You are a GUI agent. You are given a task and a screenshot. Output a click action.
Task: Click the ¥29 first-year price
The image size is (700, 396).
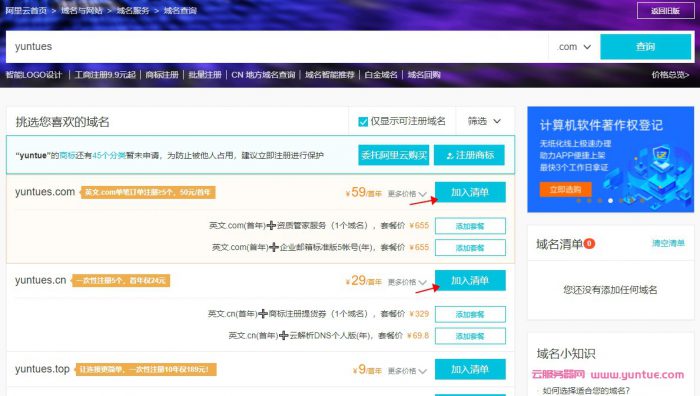pyautogui.click(x=363, y=280)
